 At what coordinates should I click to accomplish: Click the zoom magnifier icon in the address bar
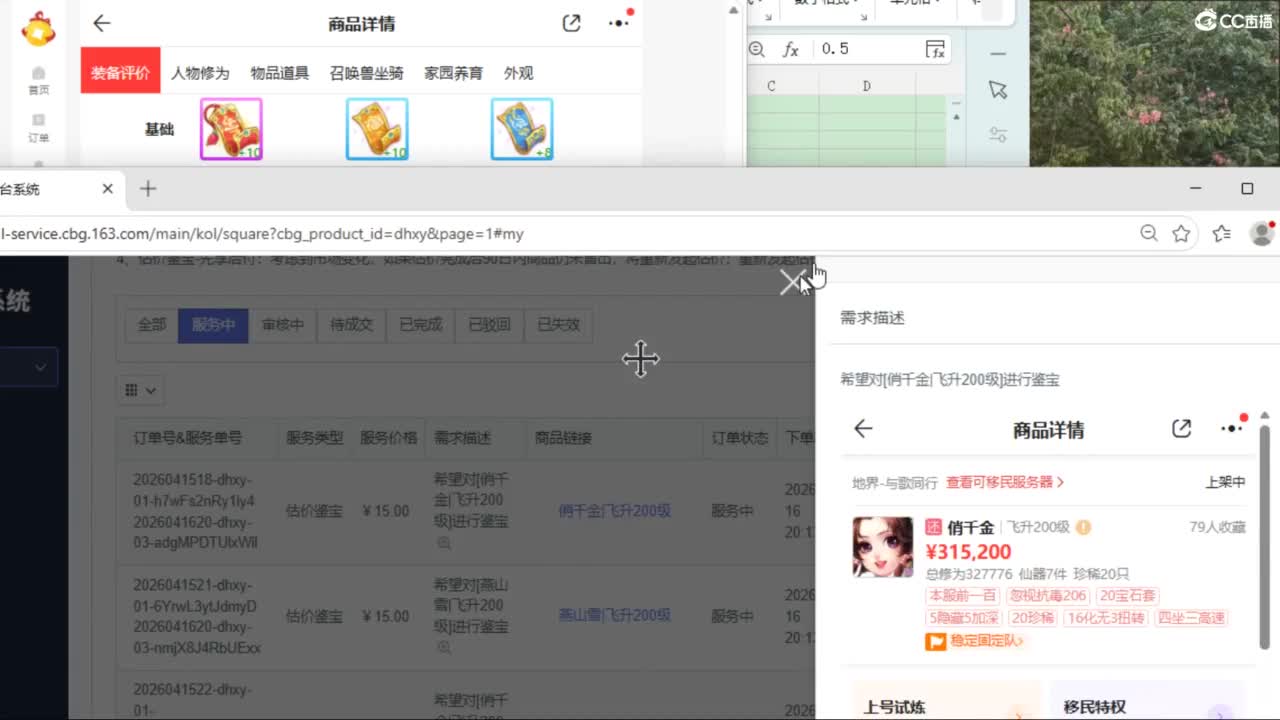(x=1149, y=234)
